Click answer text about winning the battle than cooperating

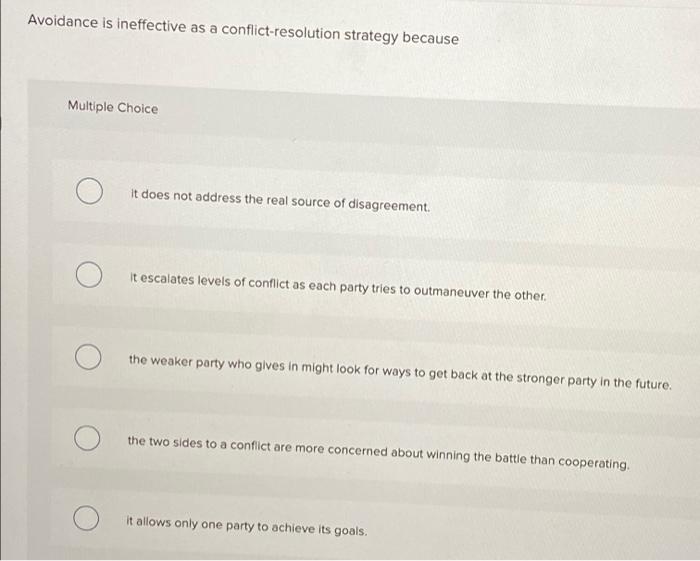pos(379,453)
